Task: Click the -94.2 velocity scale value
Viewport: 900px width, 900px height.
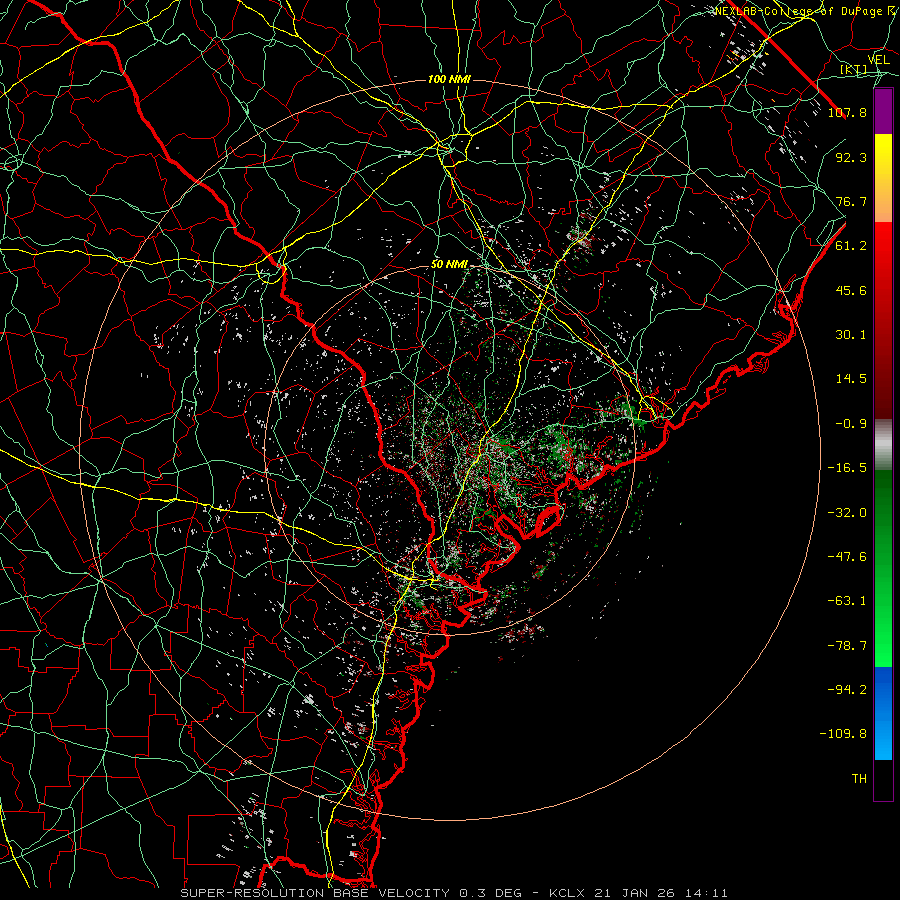Action: click(847, 690)
